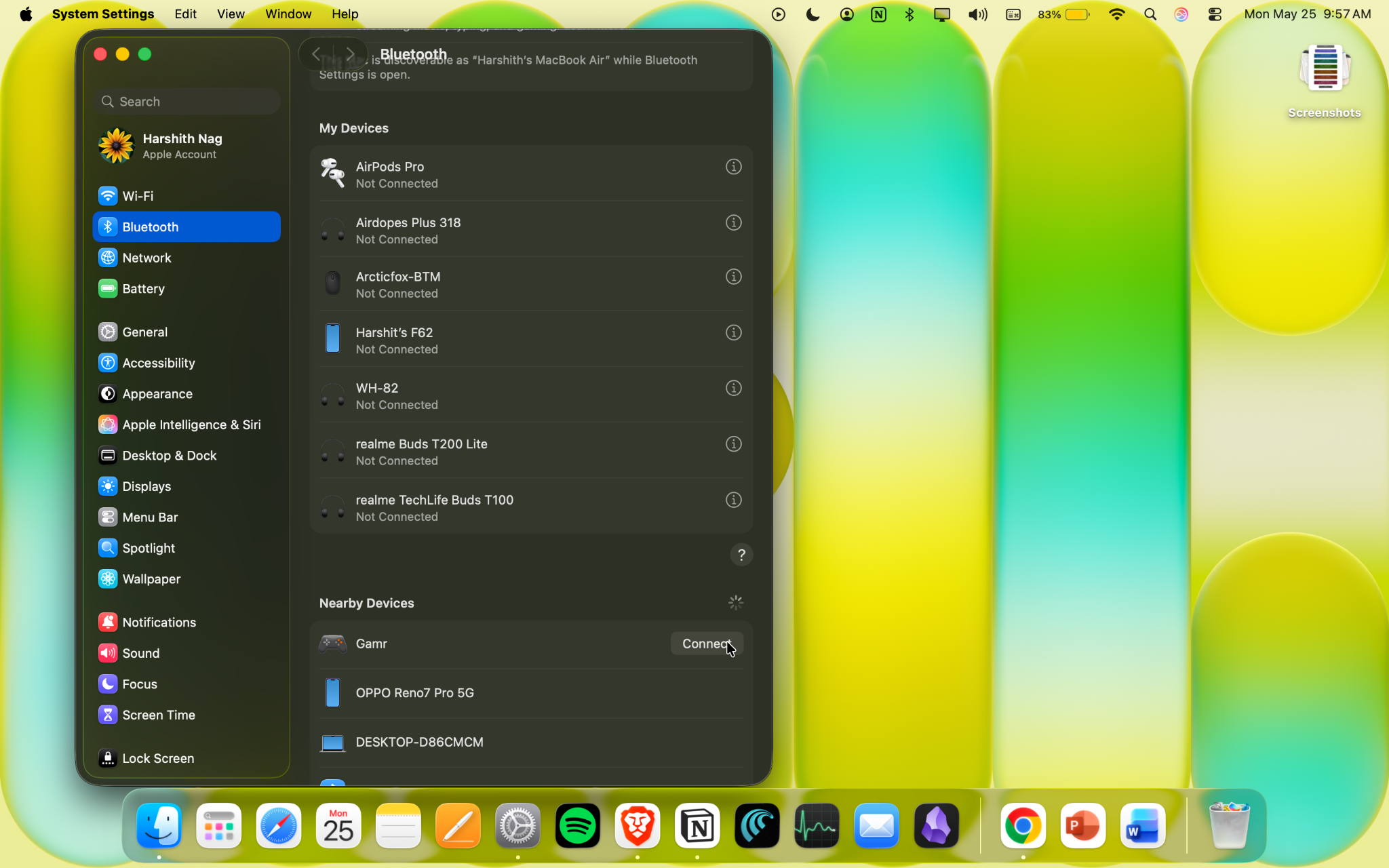Viewport: 1389px width, 868px height.
Task: Open the View menu
Action: (x=231, y=14)
